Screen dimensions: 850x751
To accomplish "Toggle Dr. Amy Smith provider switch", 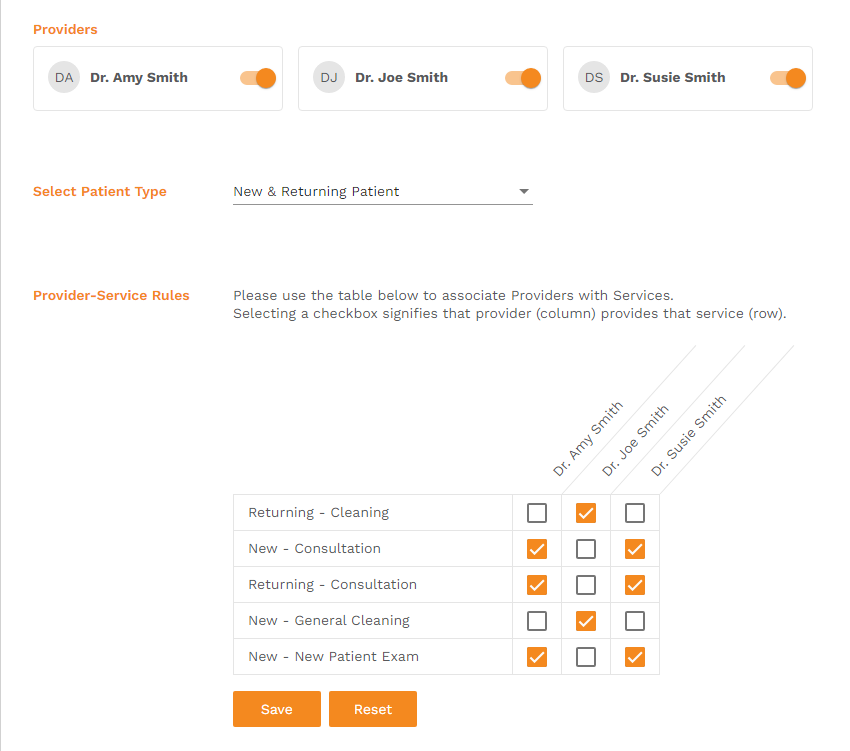I will [258, 78].
